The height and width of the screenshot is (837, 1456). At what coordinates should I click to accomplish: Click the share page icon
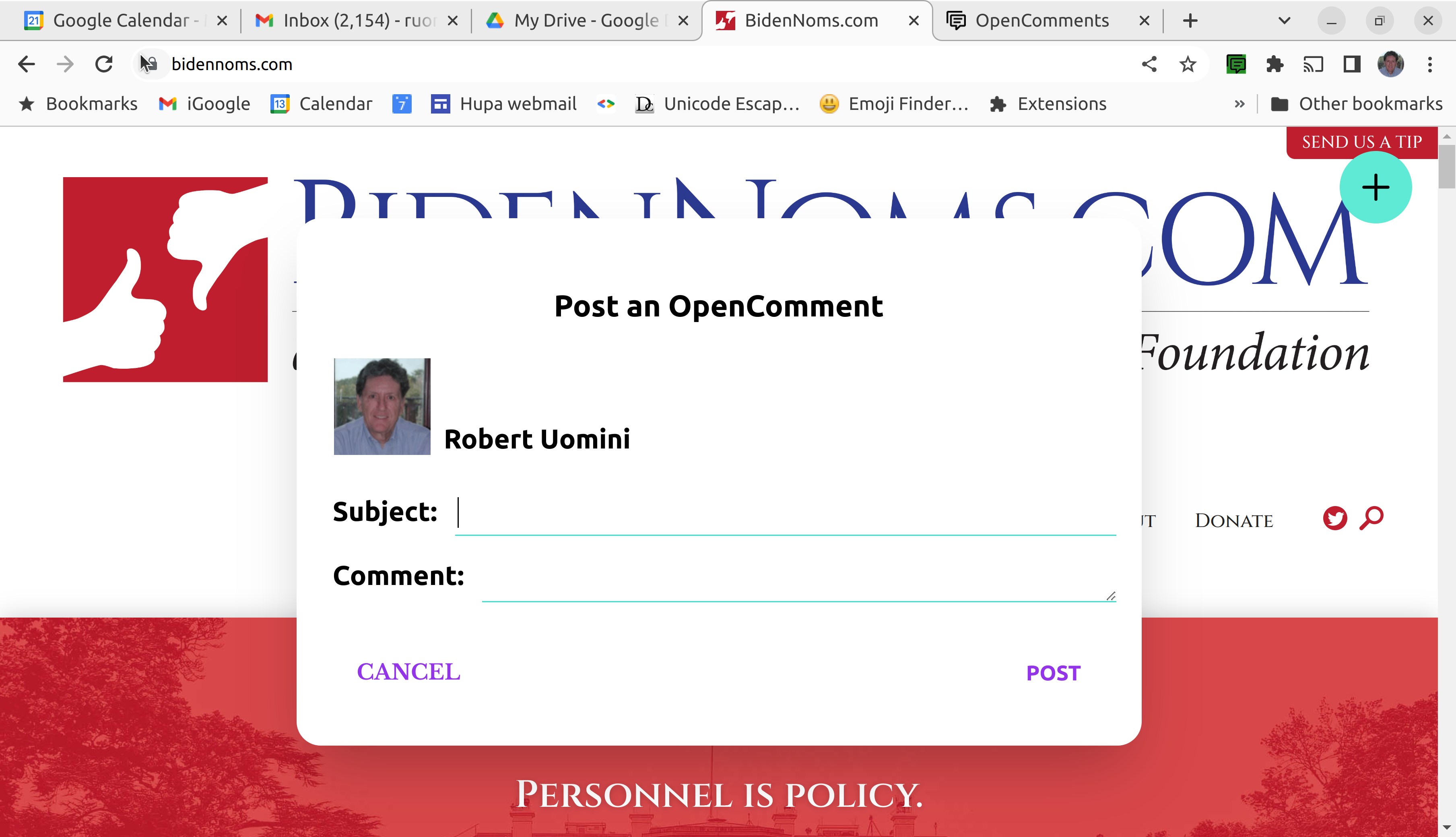1149,64
